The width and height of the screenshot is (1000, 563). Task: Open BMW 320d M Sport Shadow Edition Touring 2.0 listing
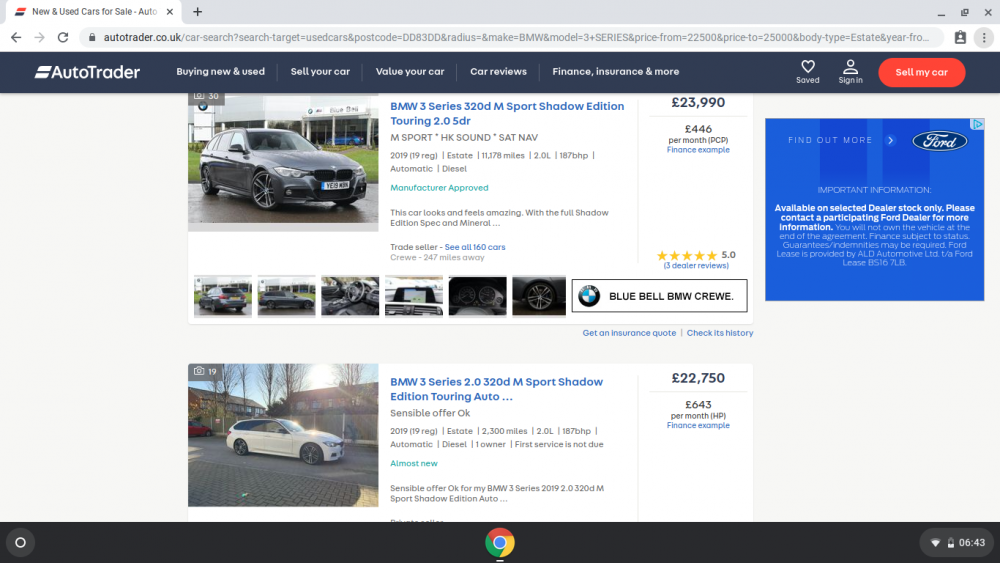click(x=507, y=113)
